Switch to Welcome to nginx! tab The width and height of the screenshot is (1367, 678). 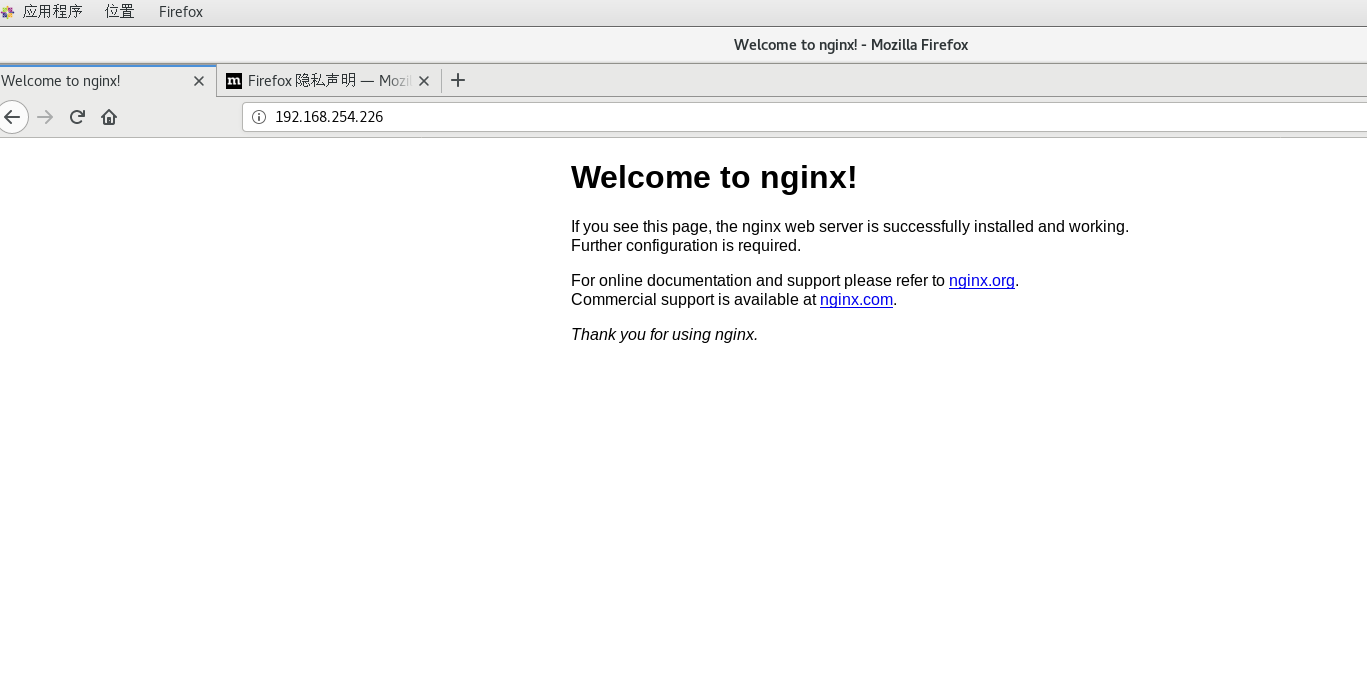[108, 81]
